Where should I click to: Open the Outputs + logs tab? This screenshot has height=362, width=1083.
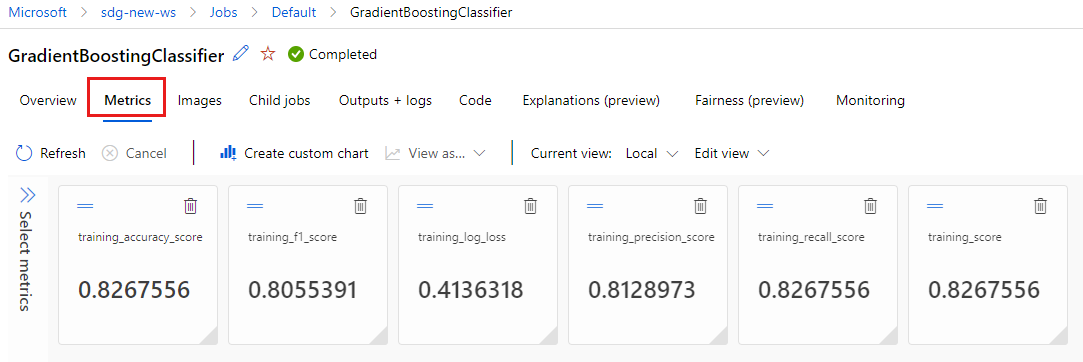(385, 100)
